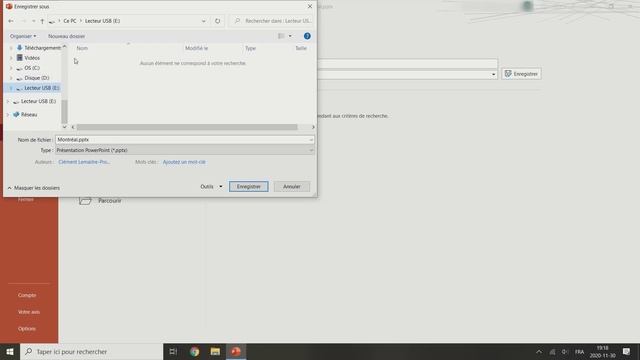The height and width of the screenshot is (360, 640).
Task: Sort files by Taille column
Action: [301, 48]
